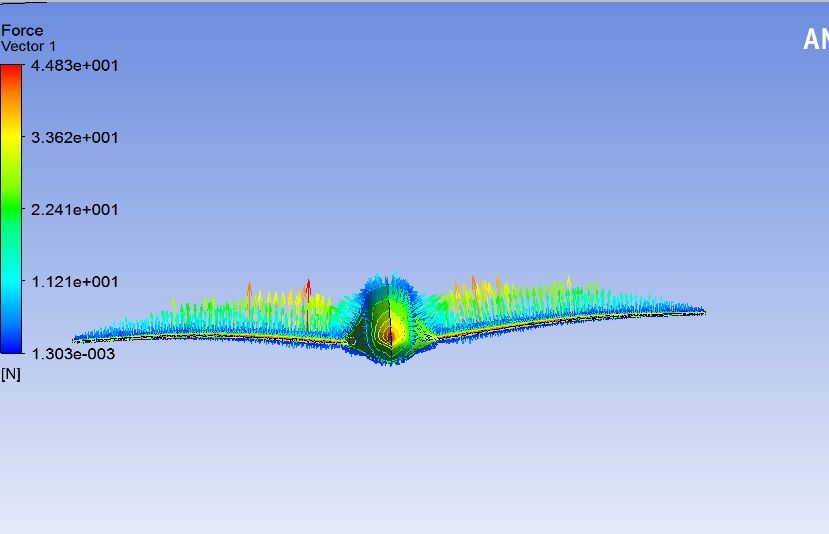Pick the cyan band of the color bar
This screenshot has height=534, width=829.
click(11, 282)
